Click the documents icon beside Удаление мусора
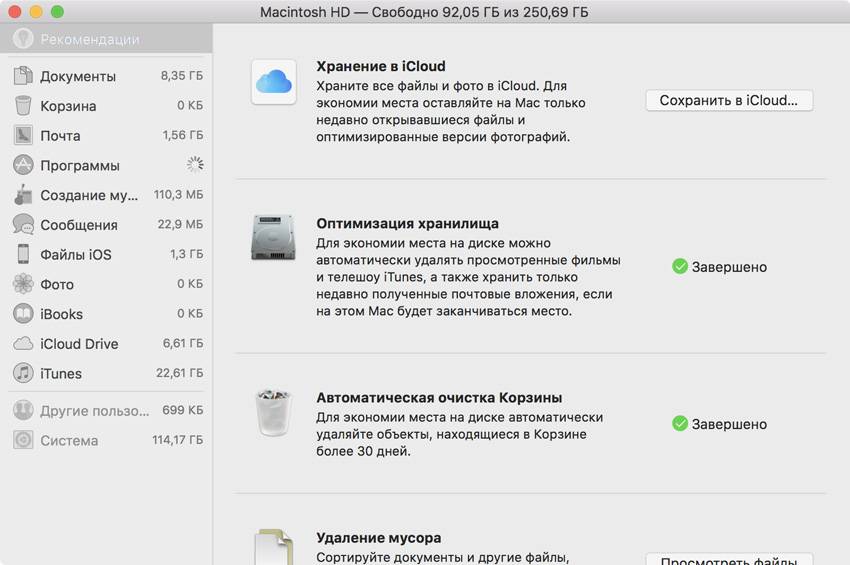Viewport: 850px width, 565px height. click(274, 547)
